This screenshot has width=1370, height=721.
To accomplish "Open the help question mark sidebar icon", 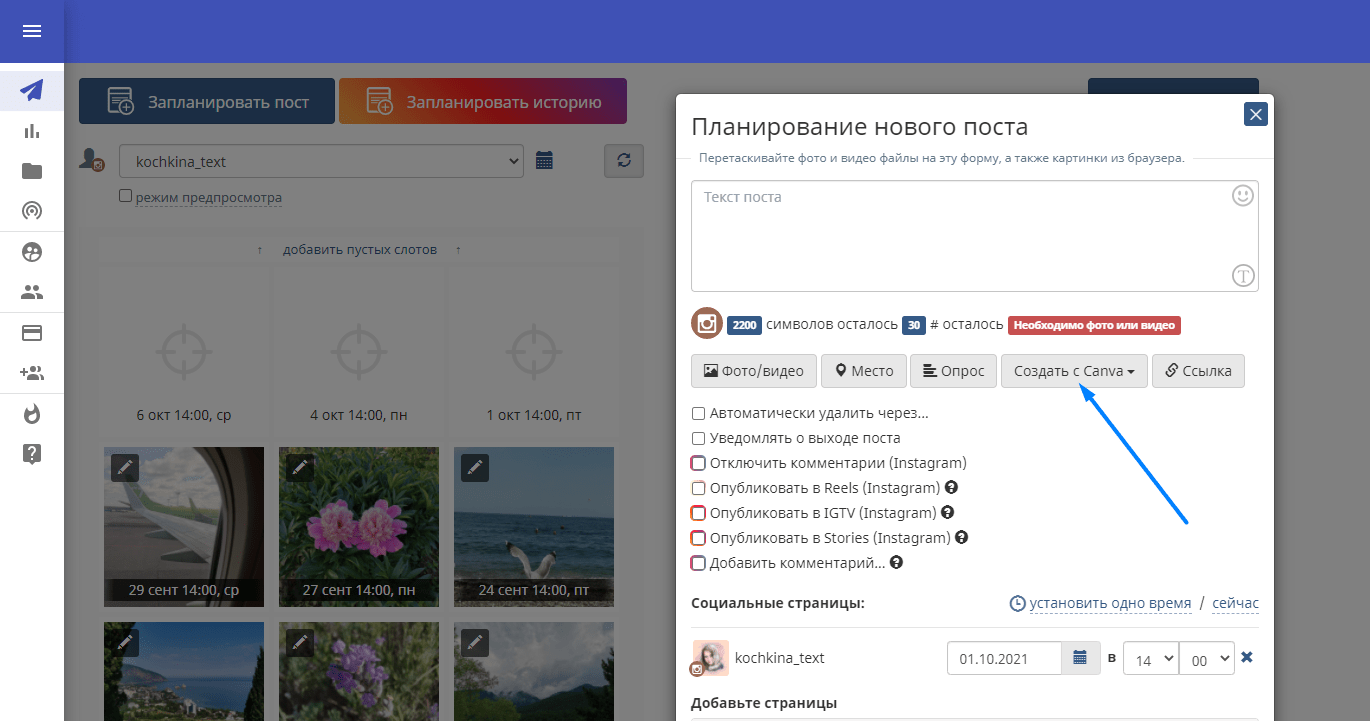I will pos(32,454).
